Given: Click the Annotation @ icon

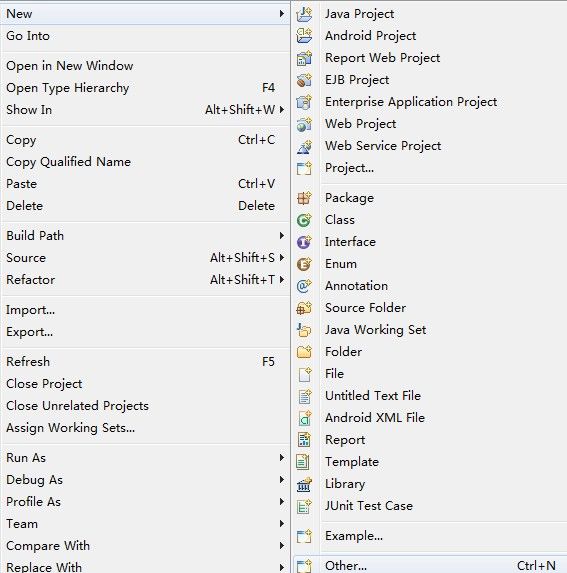Looking at the screenshot, I should tap(304, 286).
